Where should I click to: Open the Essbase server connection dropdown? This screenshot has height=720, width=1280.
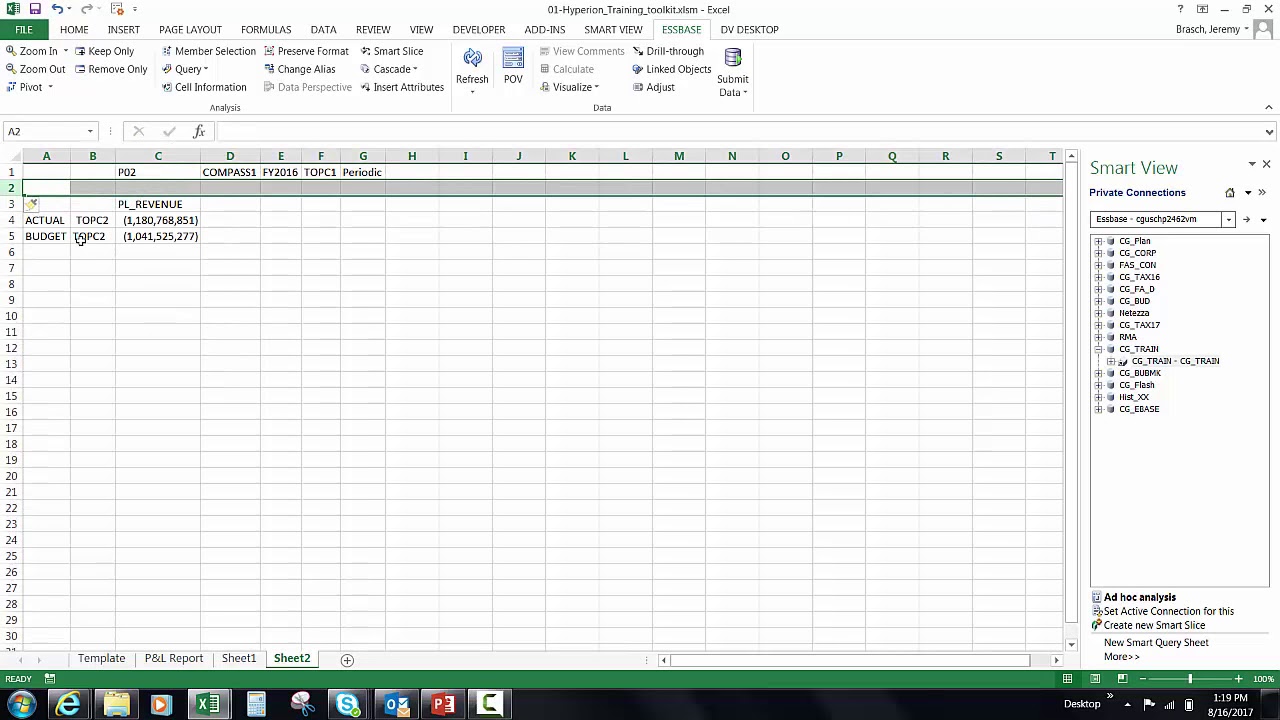1228,219
